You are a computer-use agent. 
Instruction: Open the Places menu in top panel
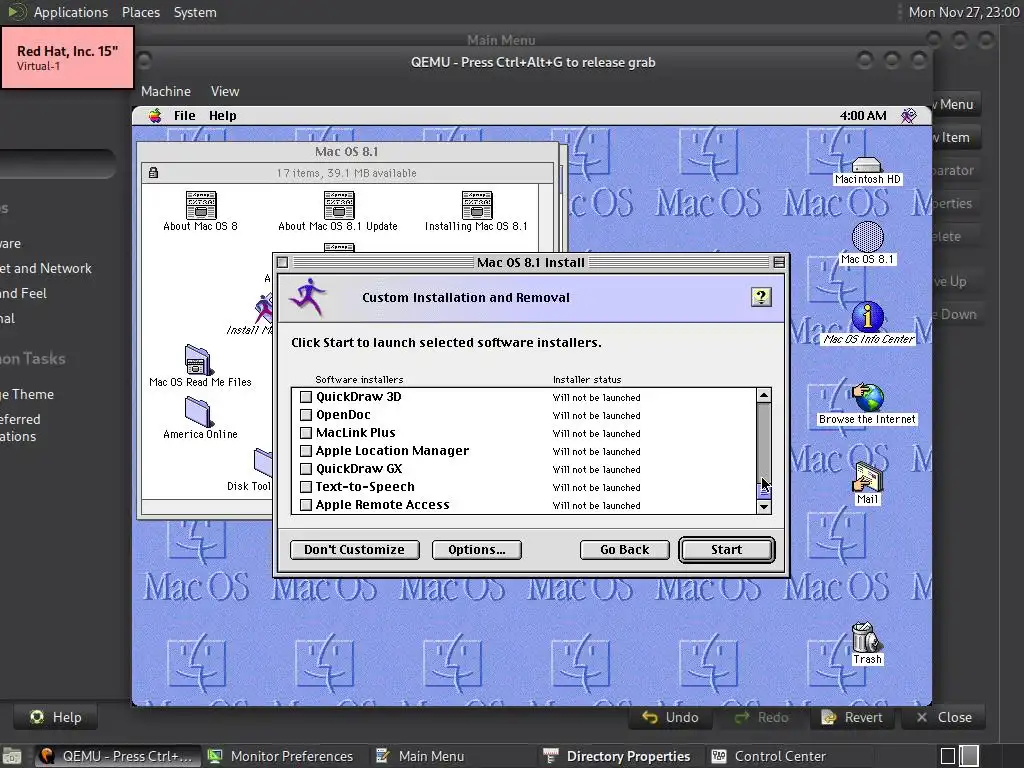point(140,12)
